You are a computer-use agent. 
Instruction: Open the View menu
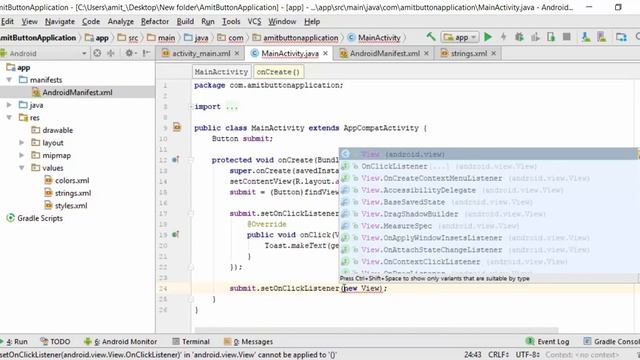[29, 22]
